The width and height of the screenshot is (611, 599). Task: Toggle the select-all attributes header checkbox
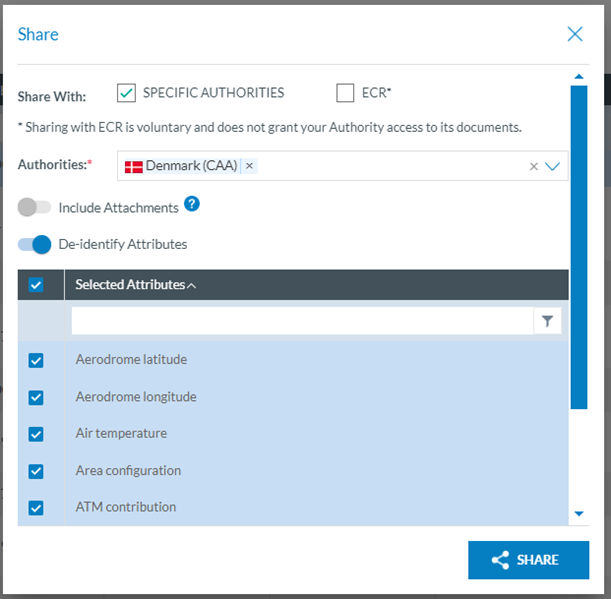[36, 285]
